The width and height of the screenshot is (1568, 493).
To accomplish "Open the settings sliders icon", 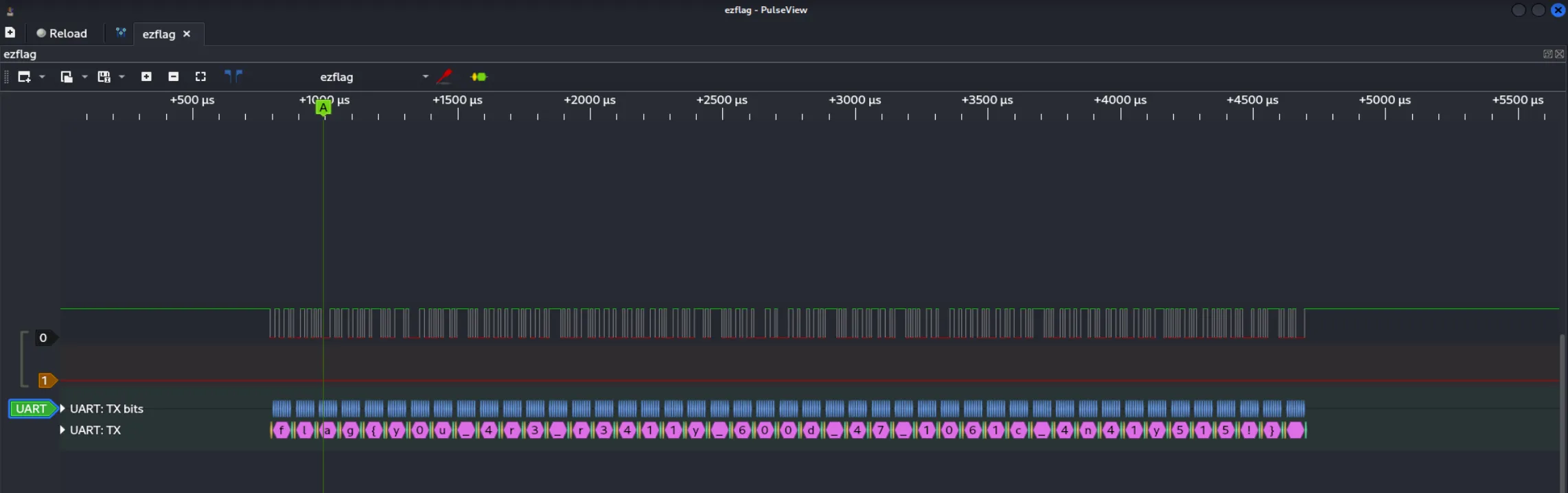I will 121,32.
